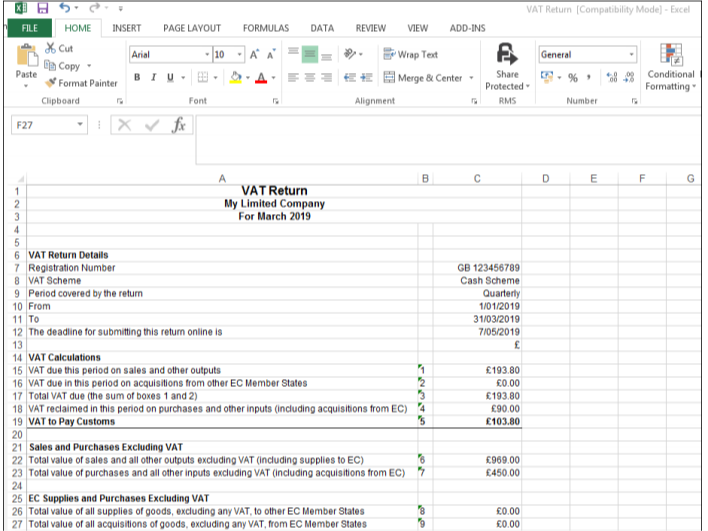
Task: Apply Comma Style icon
Action: [589, 78]
